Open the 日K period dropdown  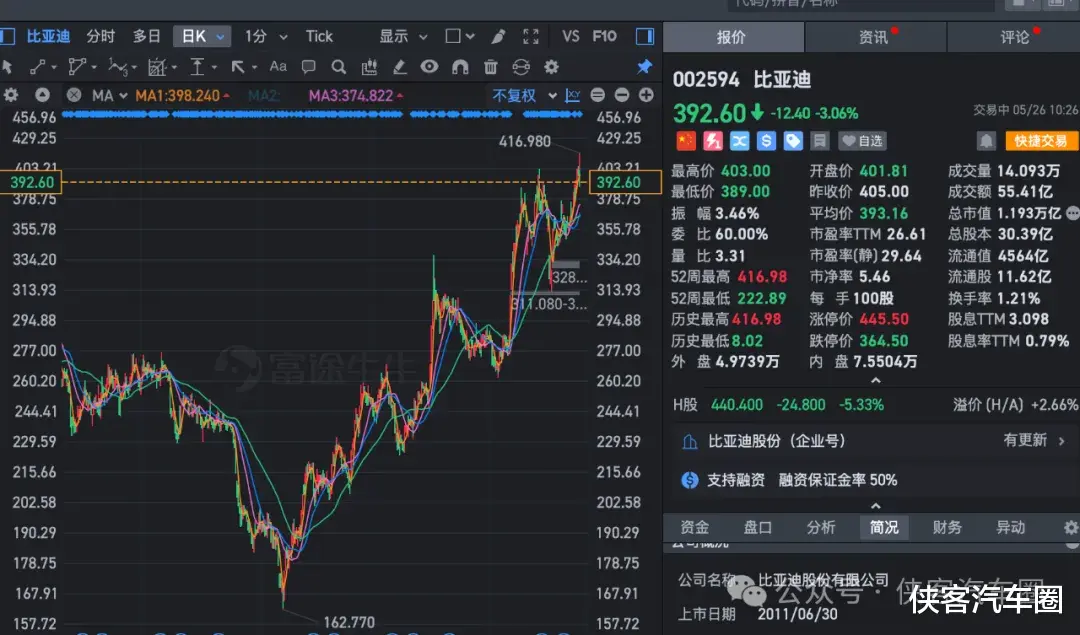tap(202, 37)
